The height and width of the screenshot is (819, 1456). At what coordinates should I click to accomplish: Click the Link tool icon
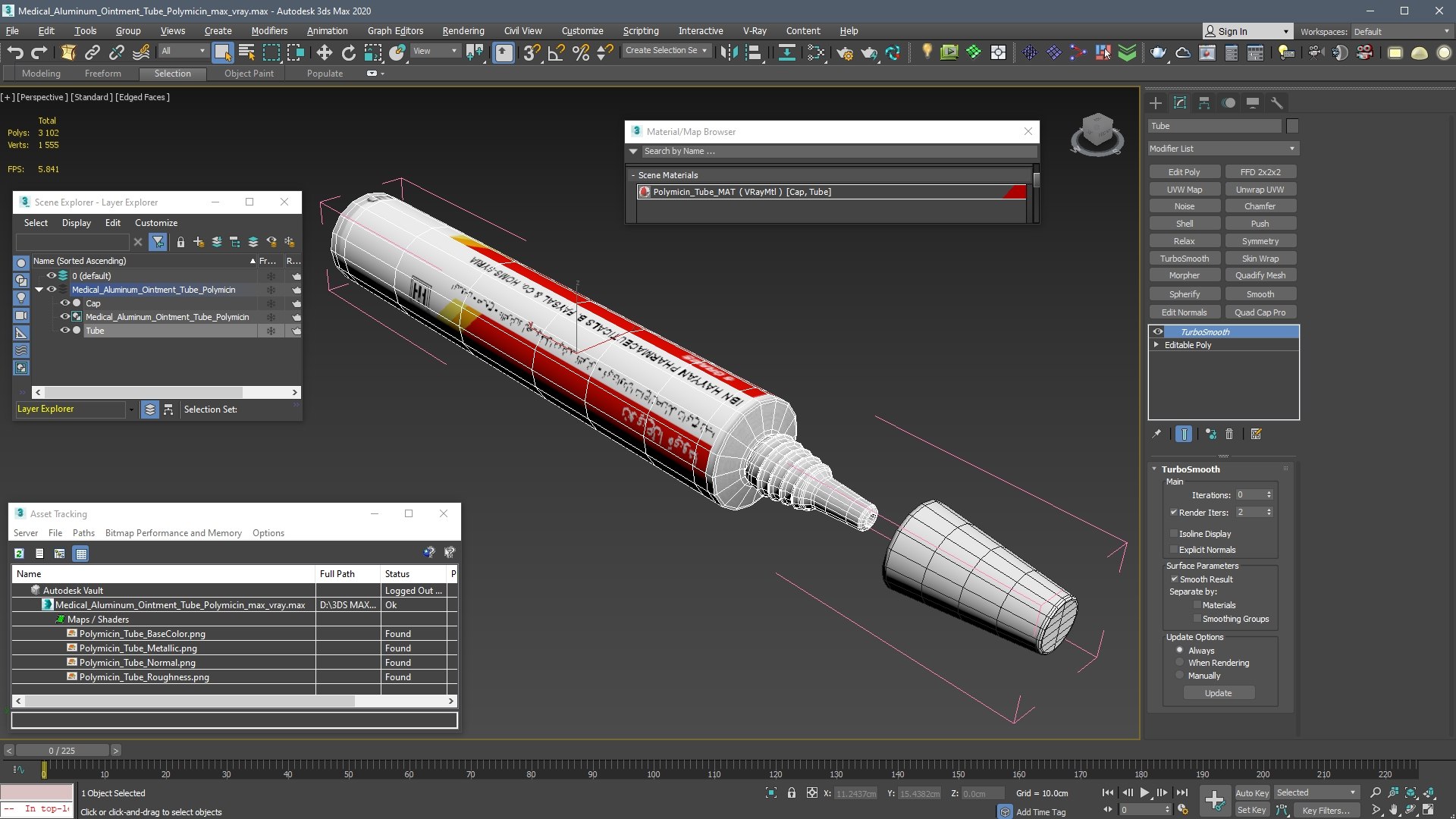tap(92, 52)
